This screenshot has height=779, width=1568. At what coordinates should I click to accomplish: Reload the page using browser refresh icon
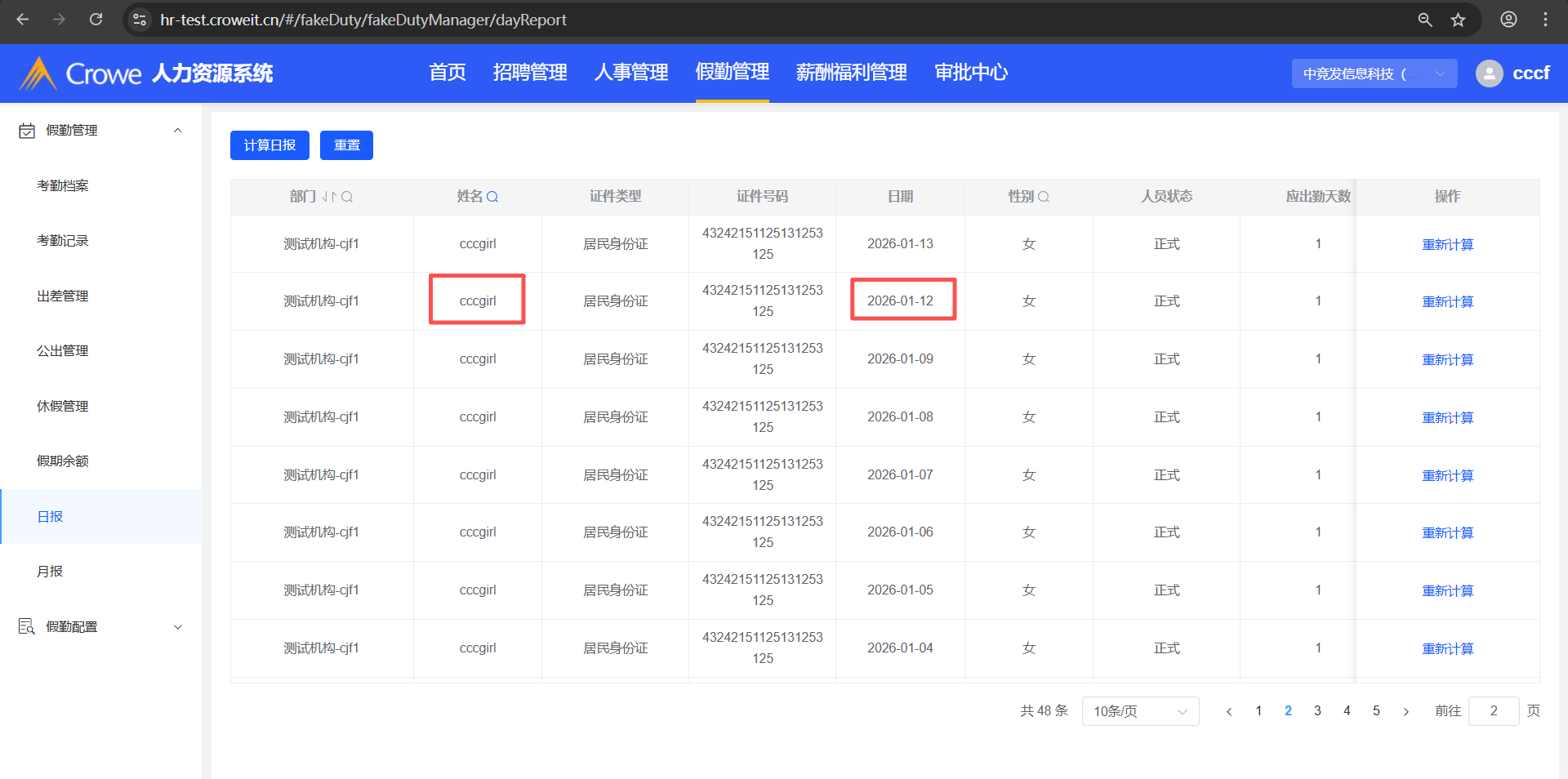pos(96,20)
